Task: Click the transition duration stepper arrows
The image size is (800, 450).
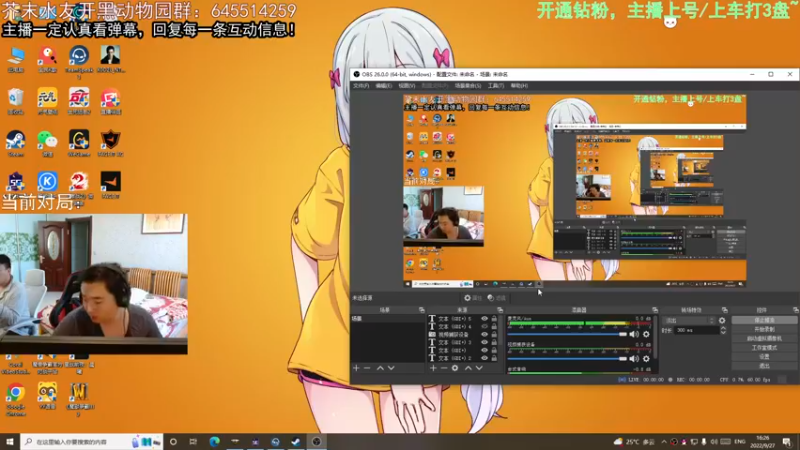Action: coord(723,331)
